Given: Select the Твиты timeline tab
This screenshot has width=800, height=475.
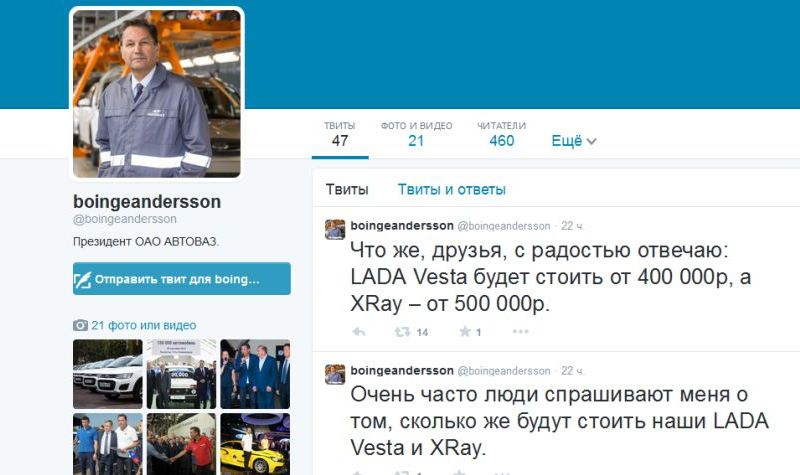Looking at the screenshot, I should 347,189.
